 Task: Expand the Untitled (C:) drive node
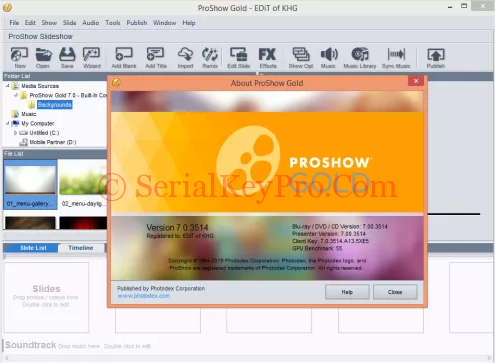click(15, 133)
